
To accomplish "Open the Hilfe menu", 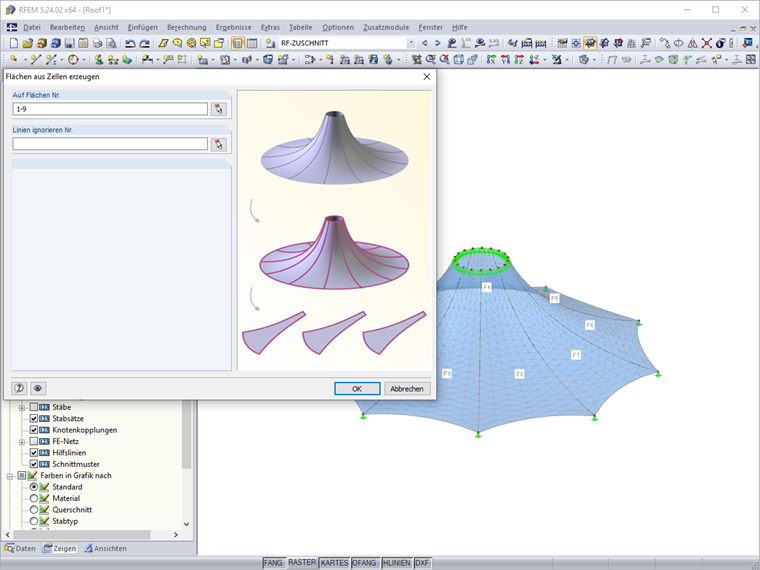I will [459, 28].
